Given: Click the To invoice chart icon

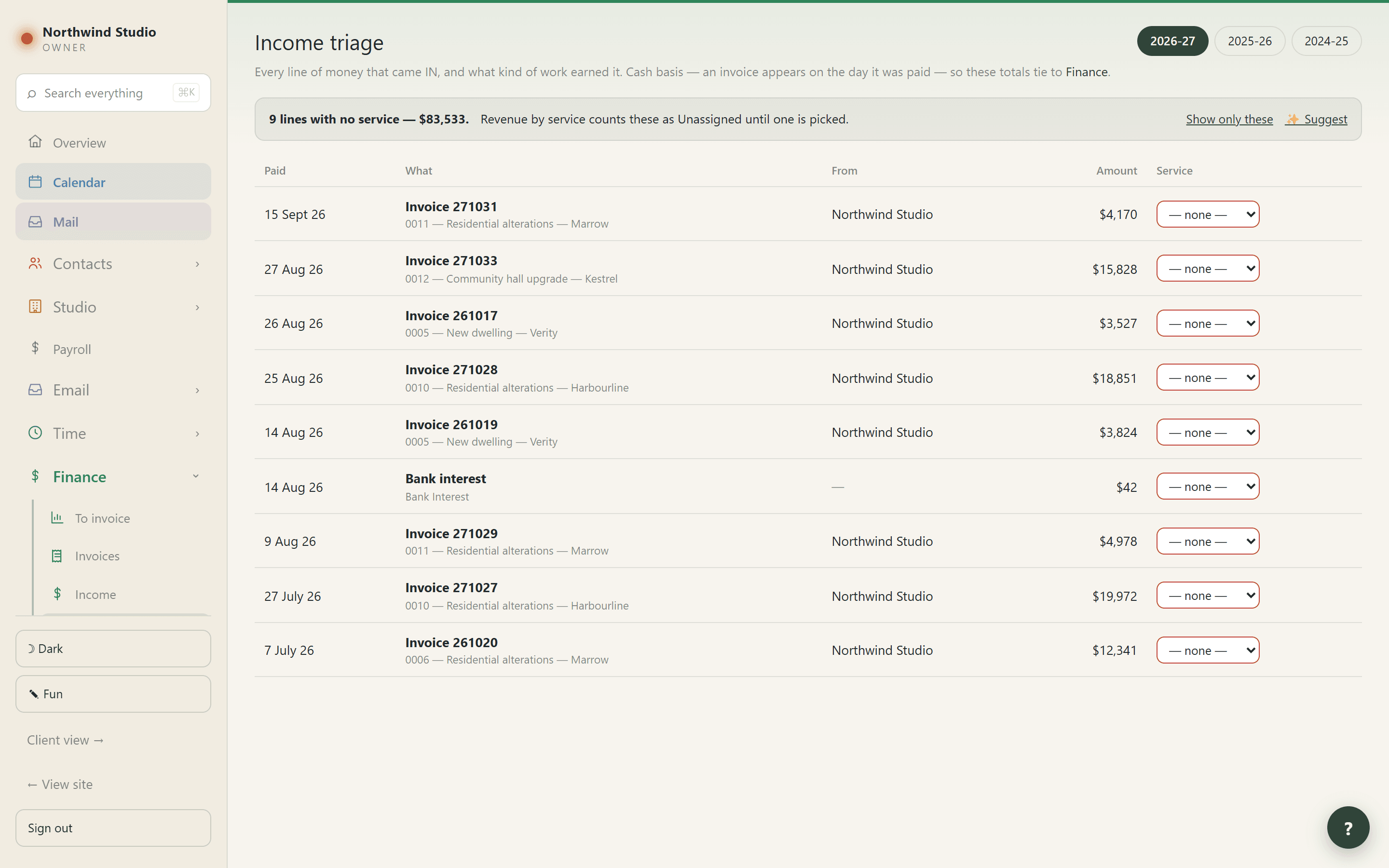Looking at the screenshot, I should pyautogui.click(x=57, y=518).
